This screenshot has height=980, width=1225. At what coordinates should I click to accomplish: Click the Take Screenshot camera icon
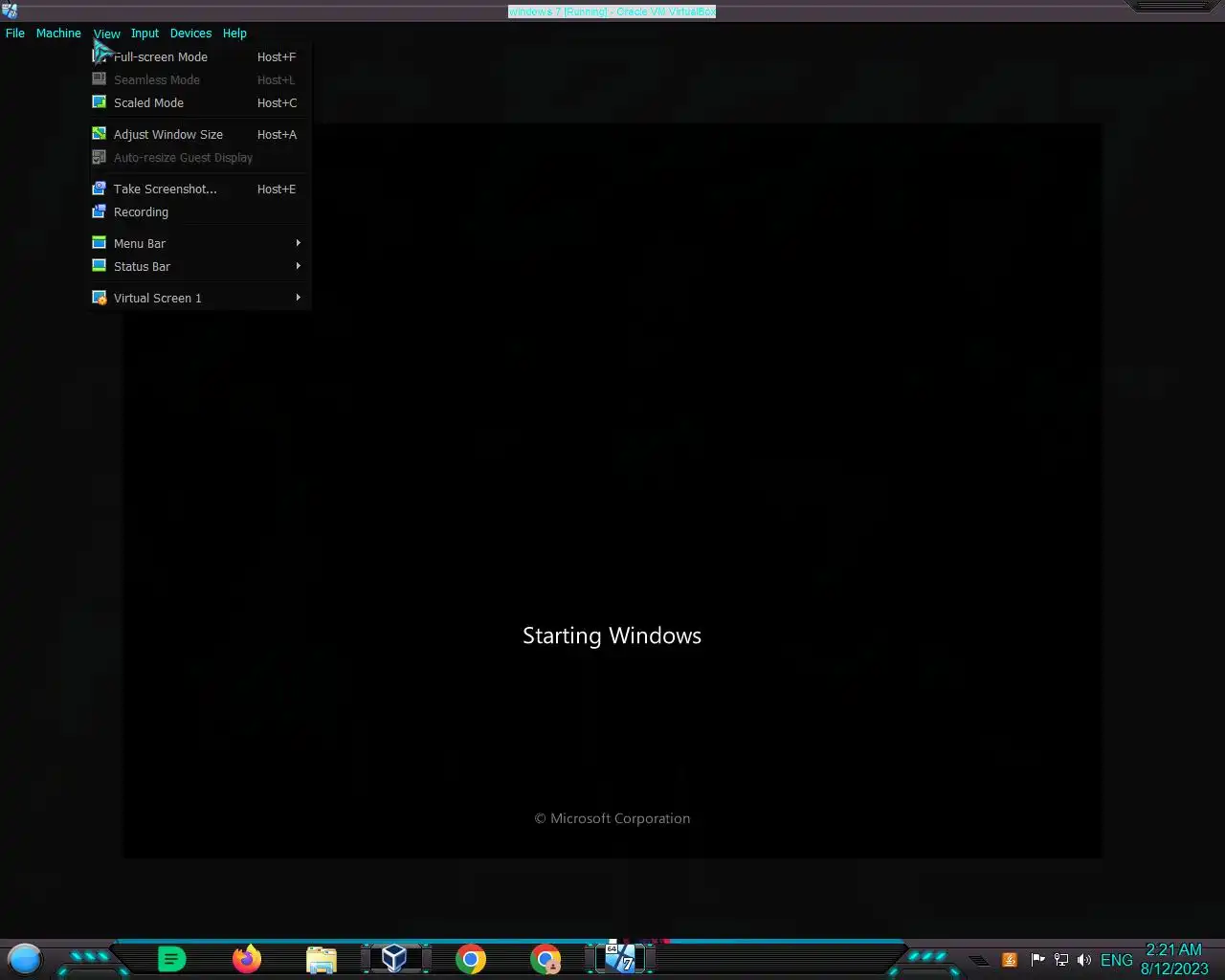[99, 189]
